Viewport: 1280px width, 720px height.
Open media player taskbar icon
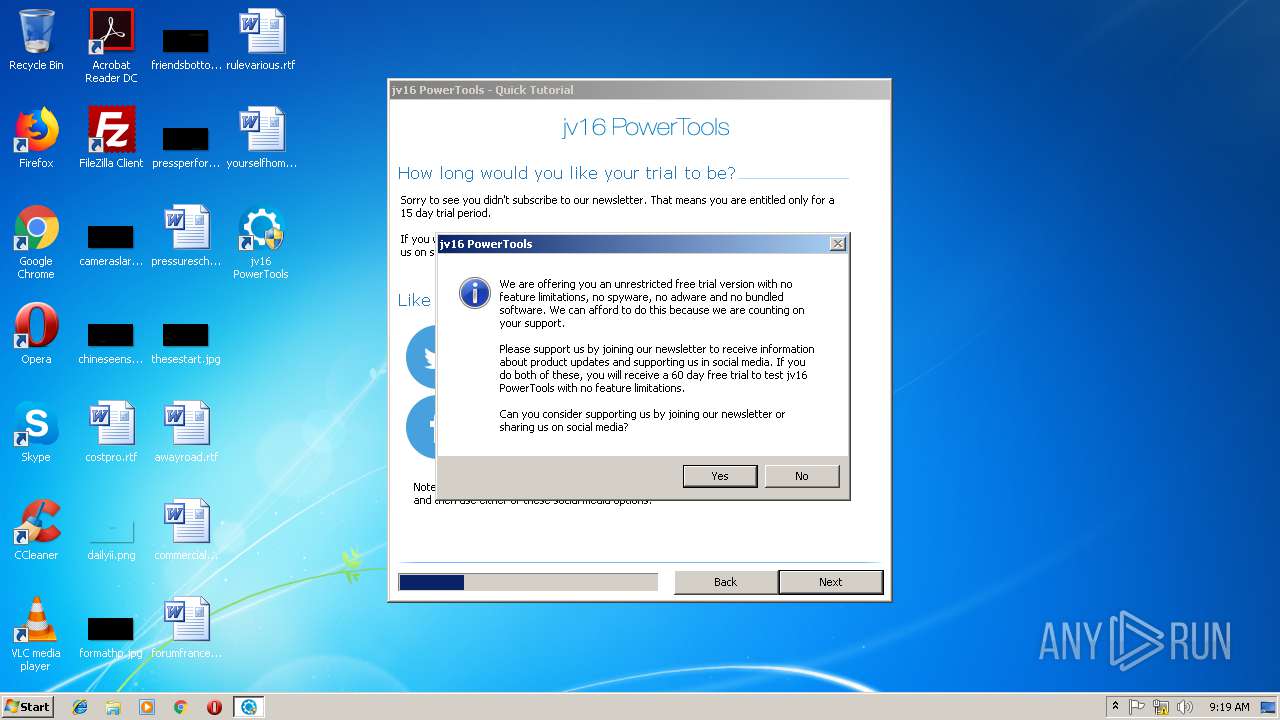pos(147,707)
